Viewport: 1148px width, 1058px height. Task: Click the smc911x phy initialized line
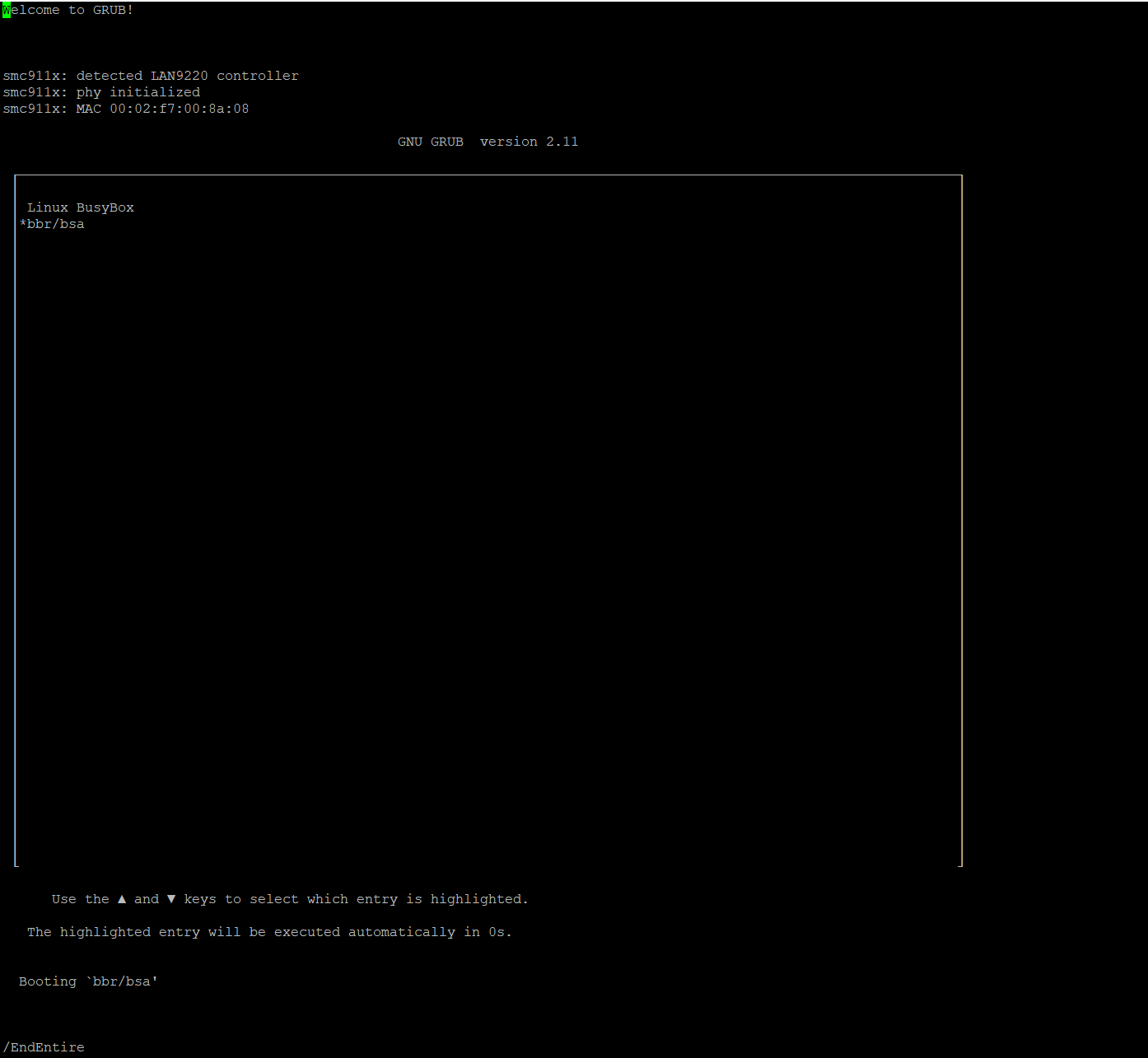101,91
